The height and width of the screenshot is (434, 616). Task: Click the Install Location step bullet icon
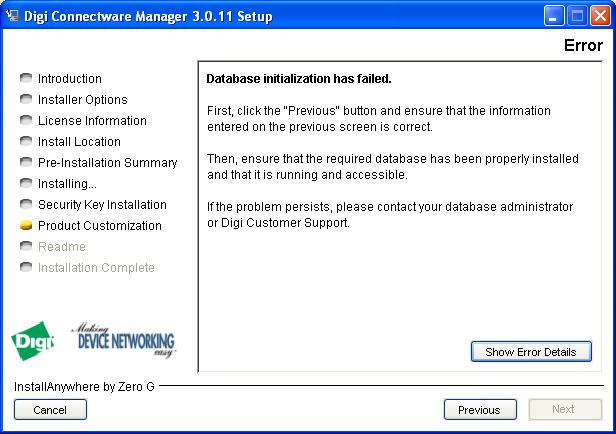[26, 142]
